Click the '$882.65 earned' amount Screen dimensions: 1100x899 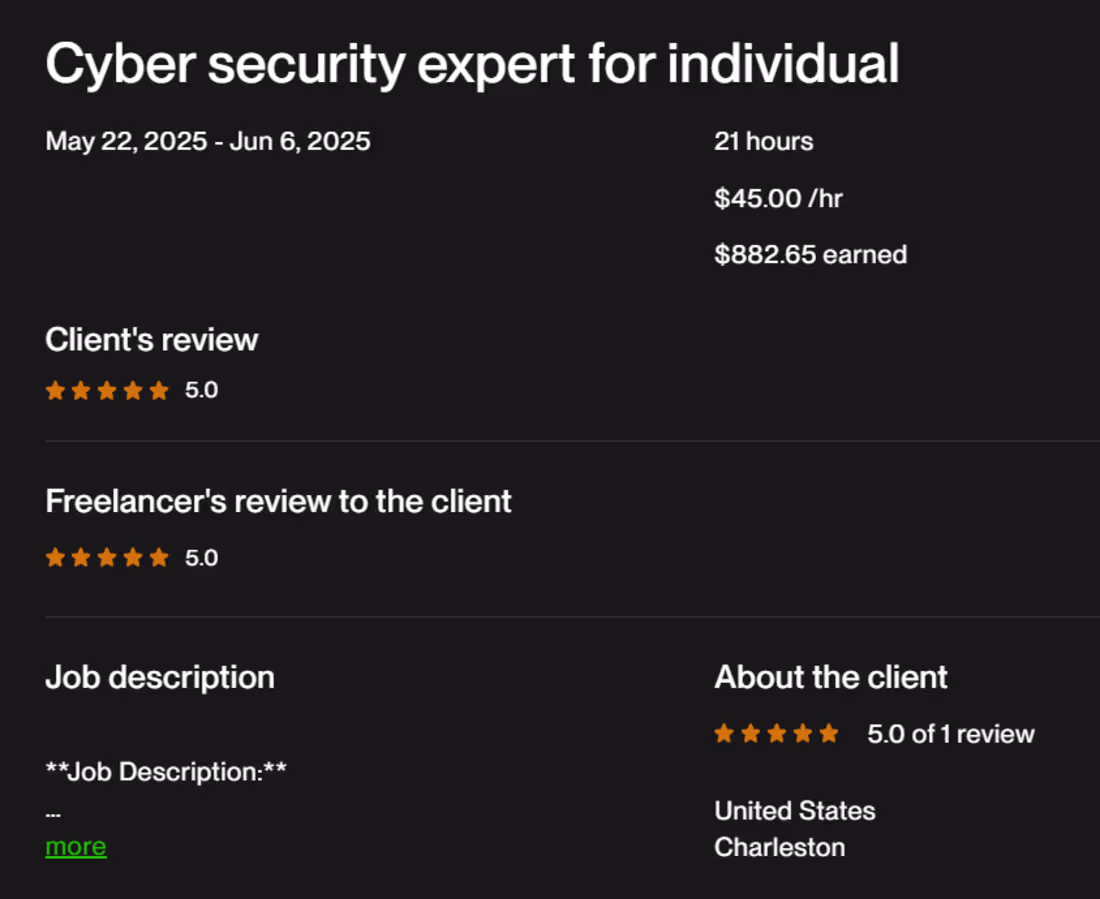pyautogui.click(x=810, y=254)
